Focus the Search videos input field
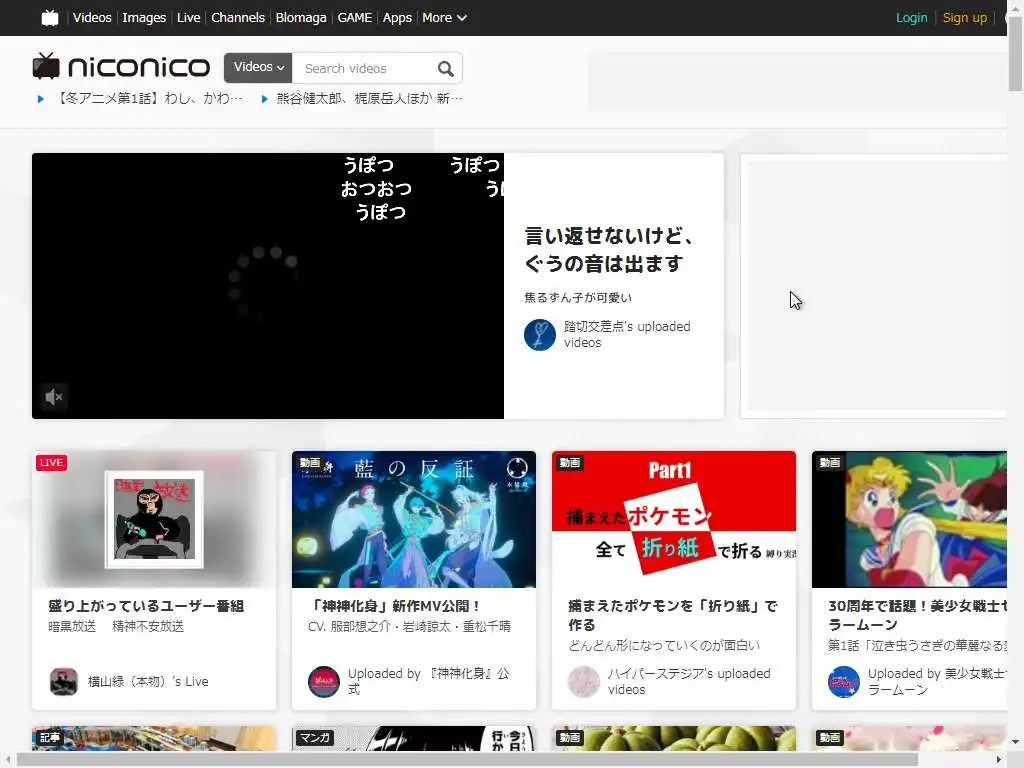1024x768 pixels. pyautogui.click(x=363, y=69)
